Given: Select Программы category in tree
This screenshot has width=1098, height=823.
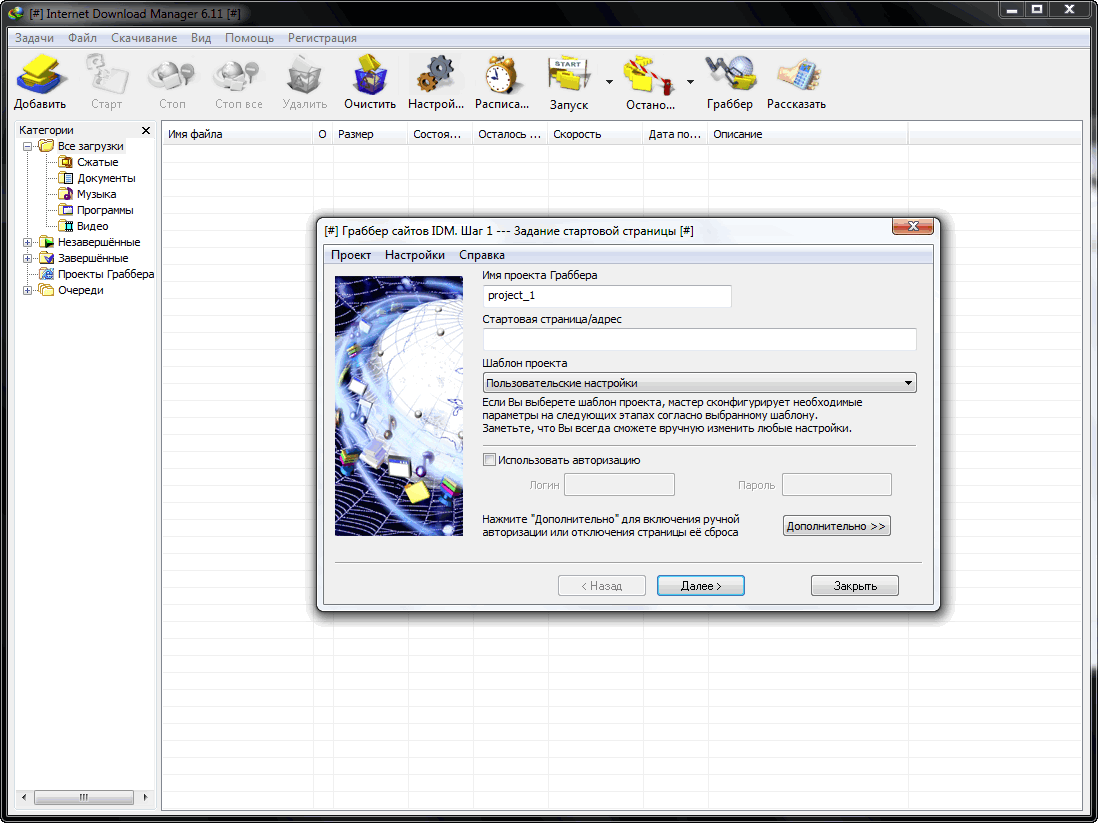Looking at the screenshot, I should (105, 210).
